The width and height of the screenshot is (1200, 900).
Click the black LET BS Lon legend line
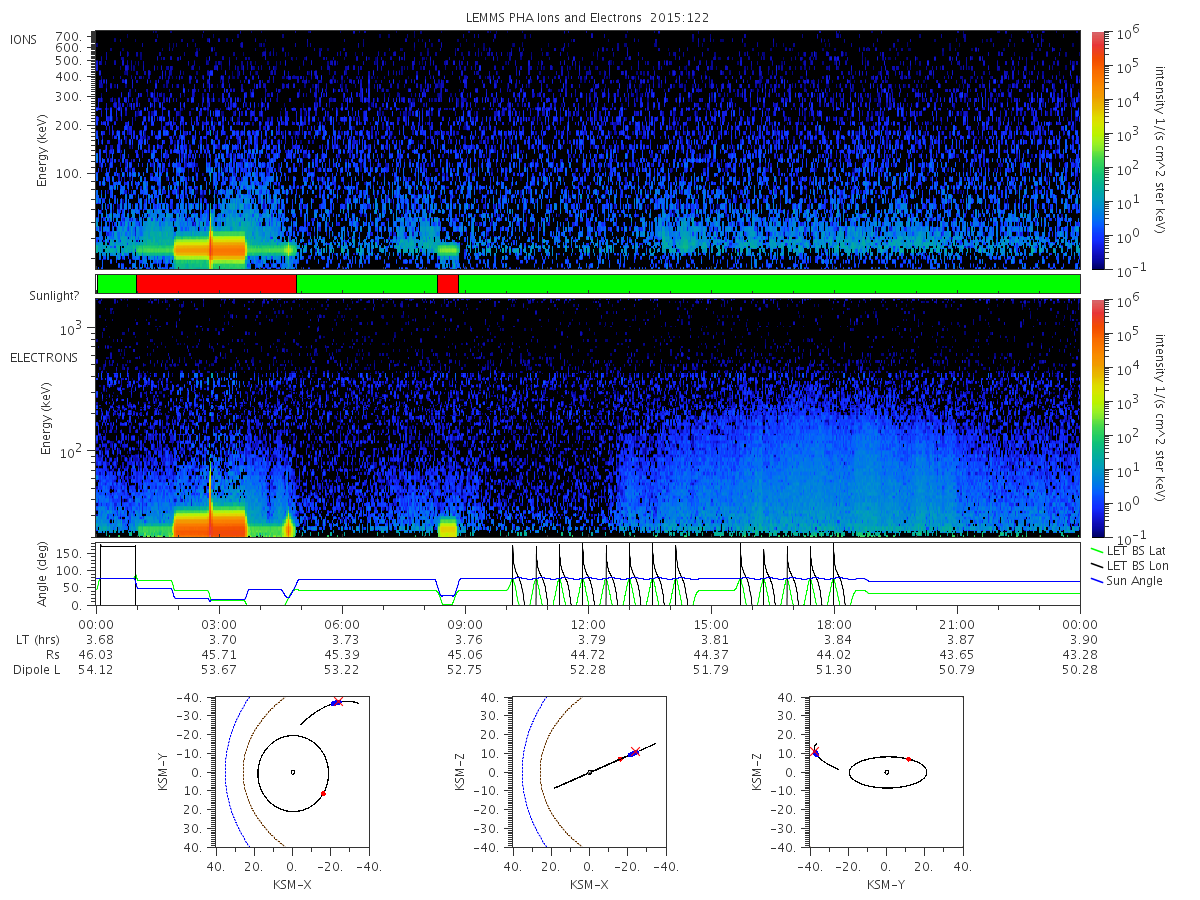pos(1098,566)
